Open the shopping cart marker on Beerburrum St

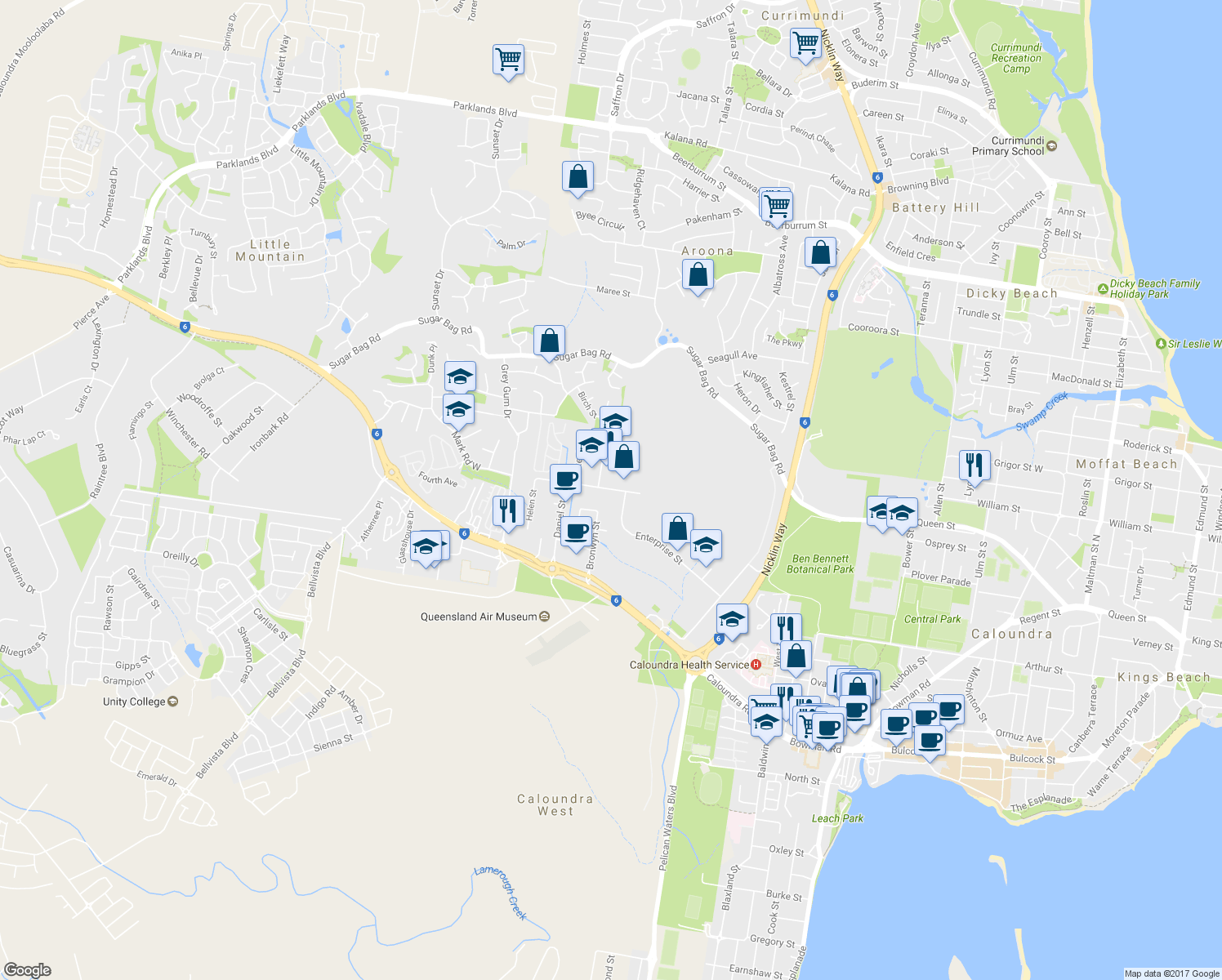(x=777, y=207)
